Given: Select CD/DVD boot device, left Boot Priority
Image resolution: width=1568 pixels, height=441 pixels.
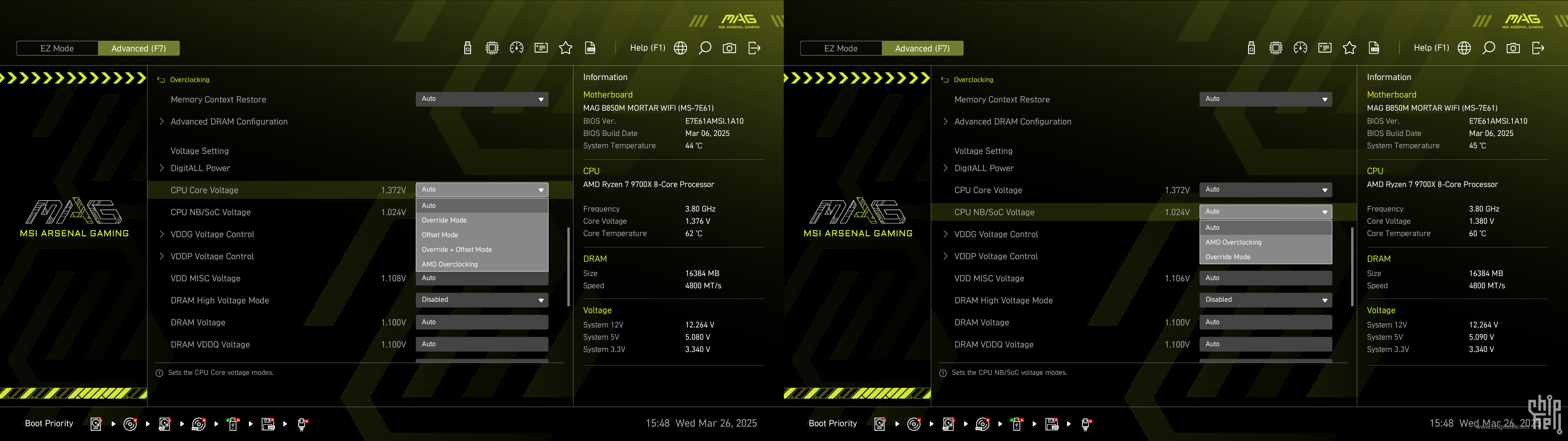Looking at the screenshot, I should point(130,424).
